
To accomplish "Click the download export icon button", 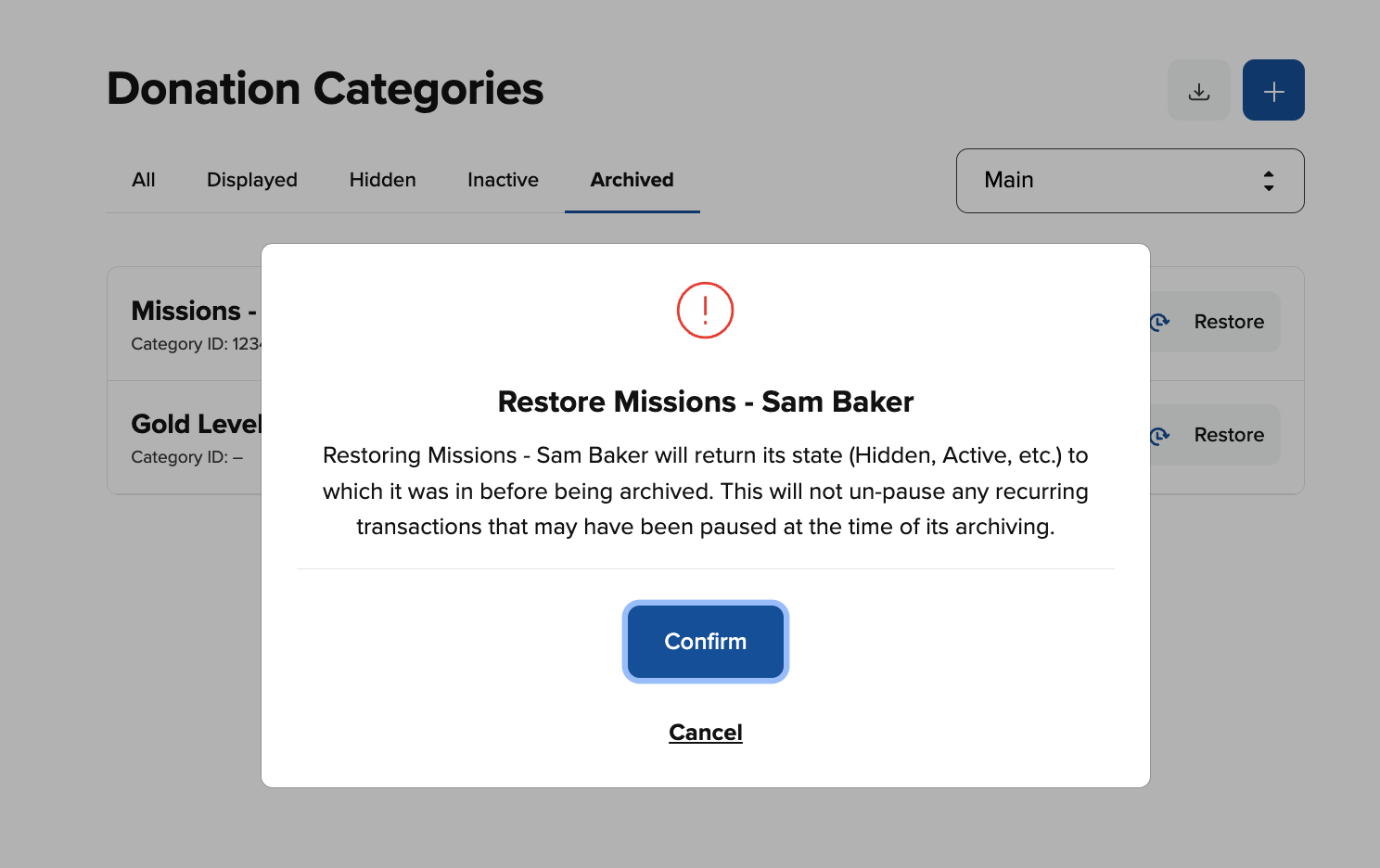I will 1198,91.
